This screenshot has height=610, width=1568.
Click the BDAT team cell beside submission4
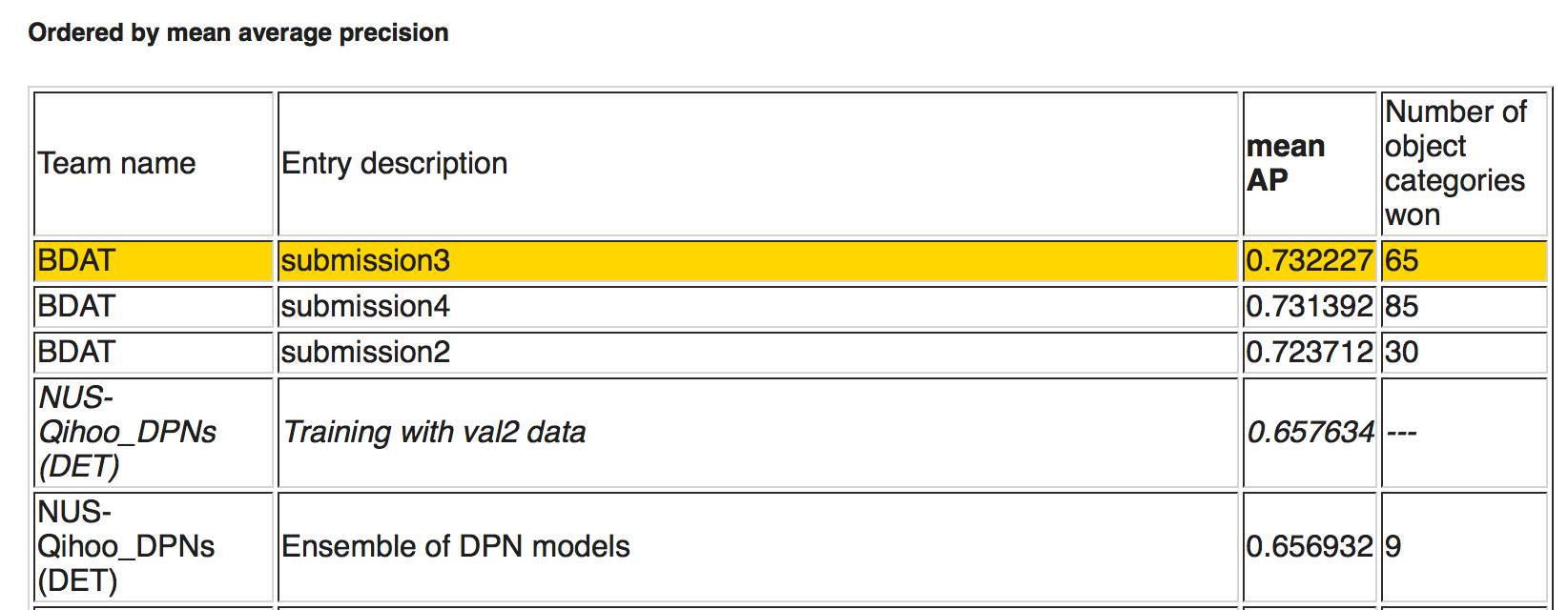76,307
